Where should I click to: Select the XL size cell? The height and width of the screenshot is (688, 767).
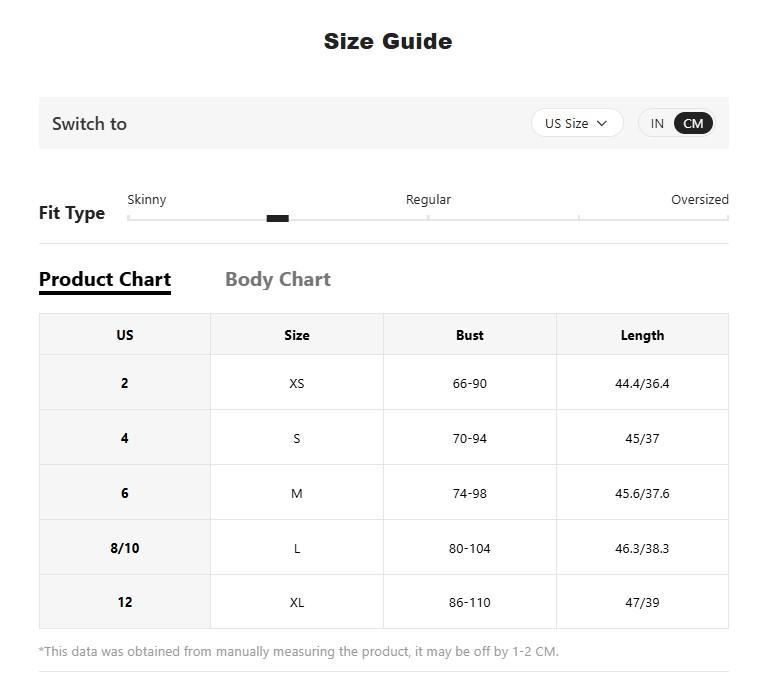pyautogui.click(x=297, y=602)
